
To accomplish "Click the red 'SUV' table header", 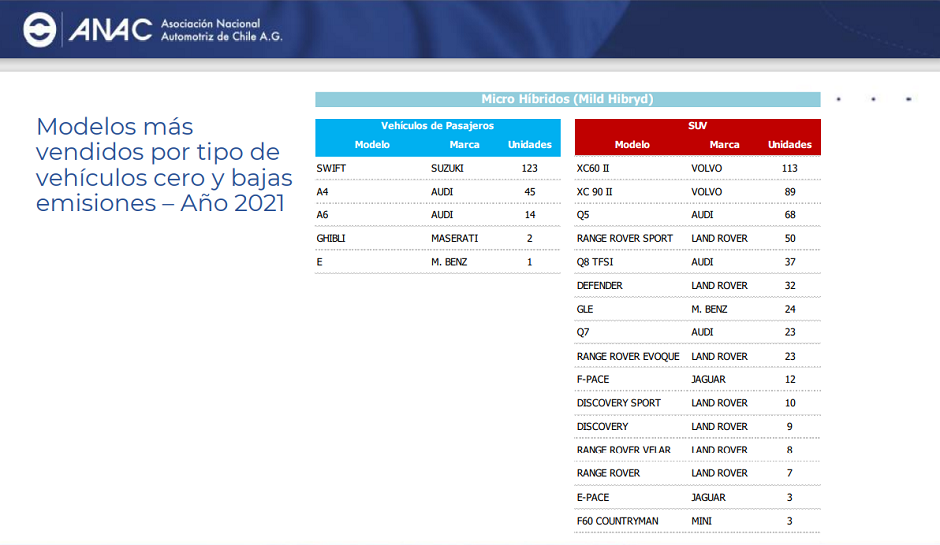I will (x=698, y=126).
